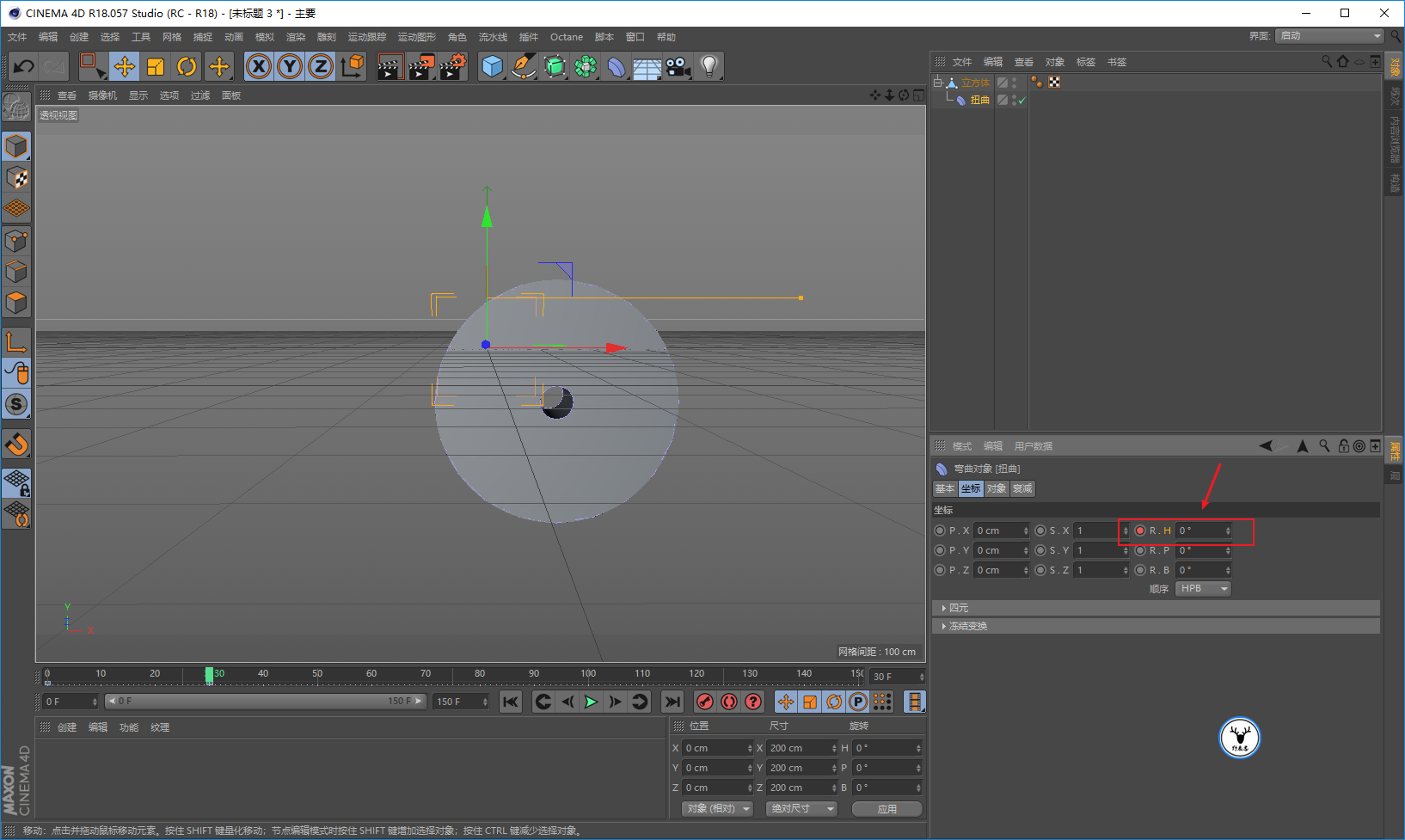Go to start of animation

click(x=511, y=702)
